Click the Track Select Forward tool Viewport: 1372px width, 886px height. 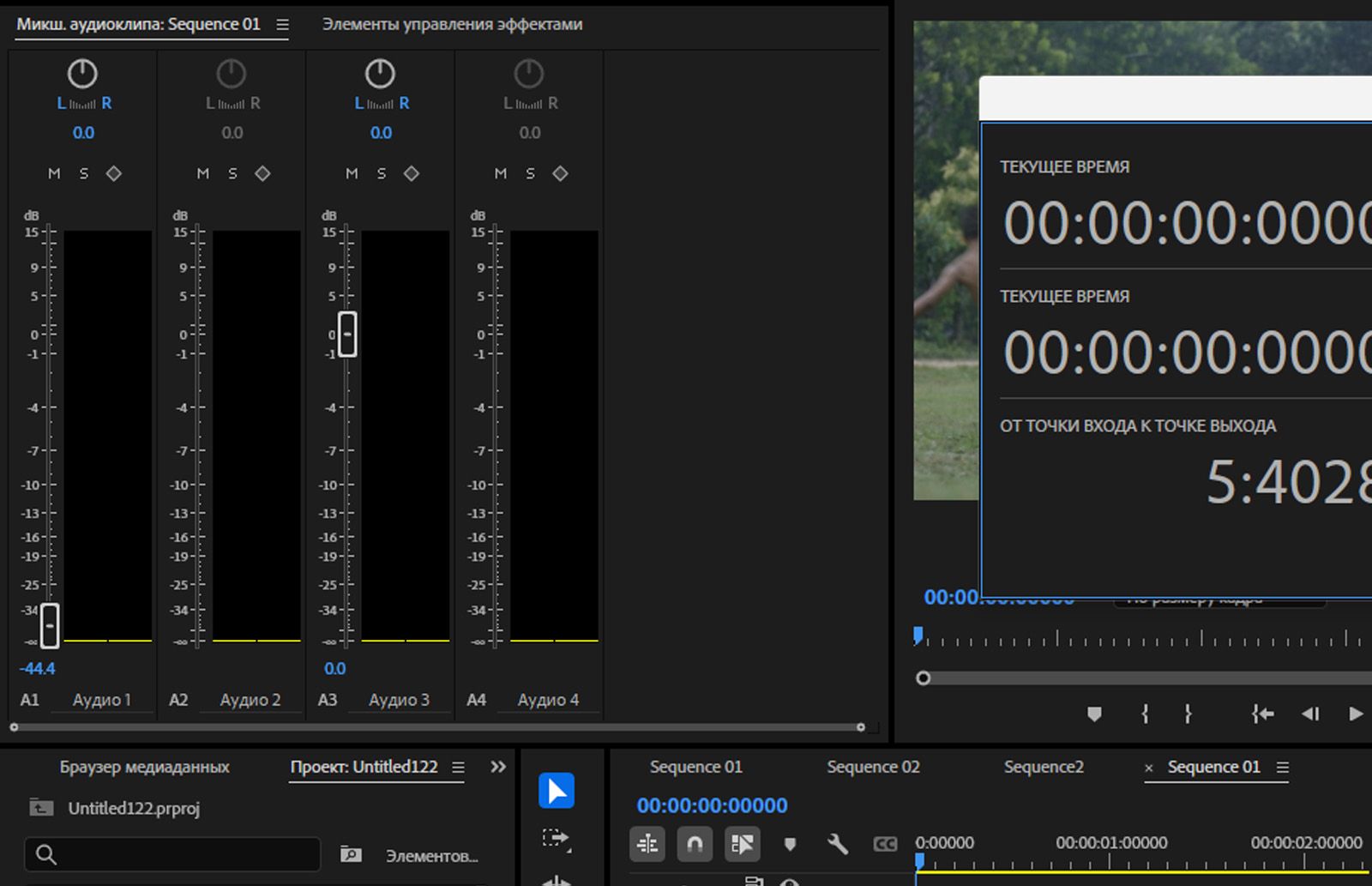(557, 838)
